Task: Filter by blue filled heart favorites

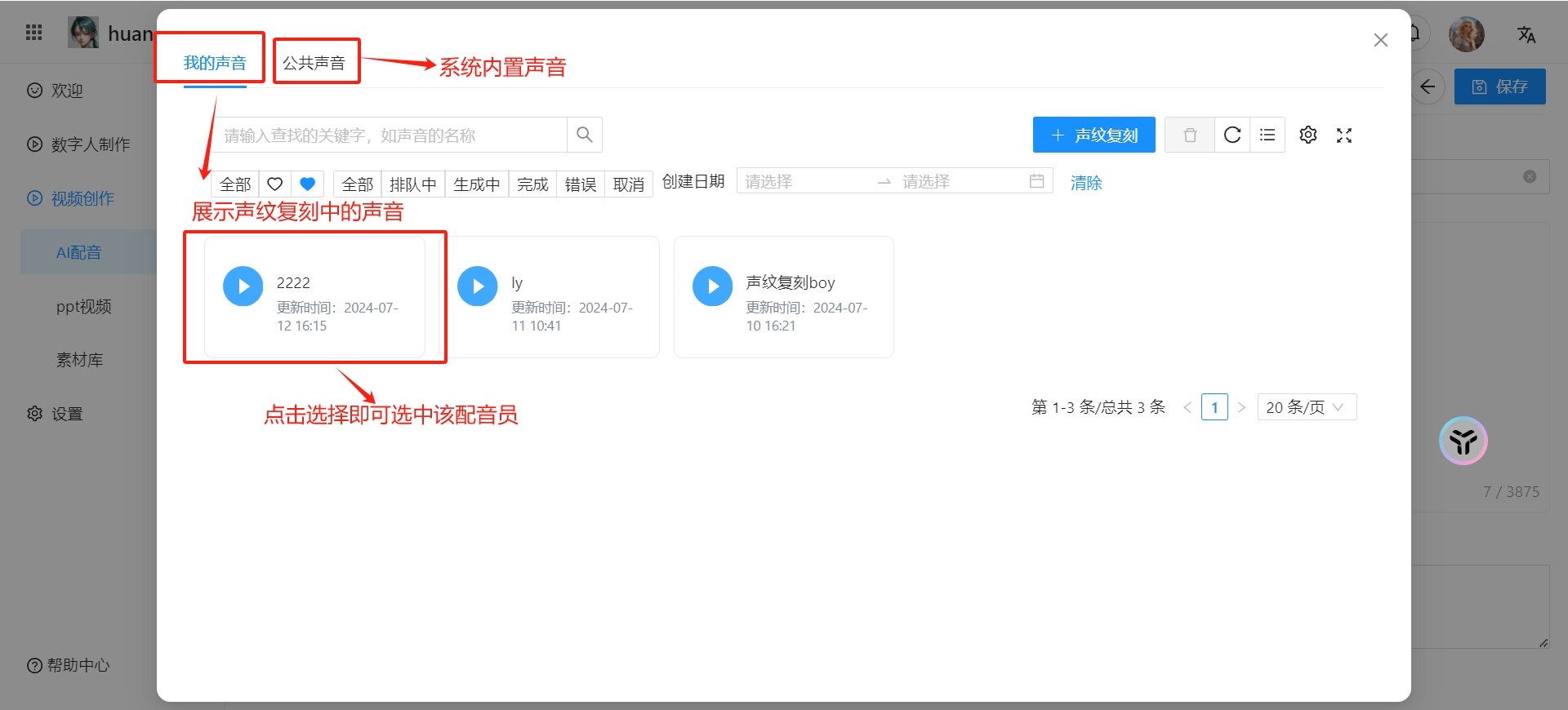Action: (x=308, y=184)
